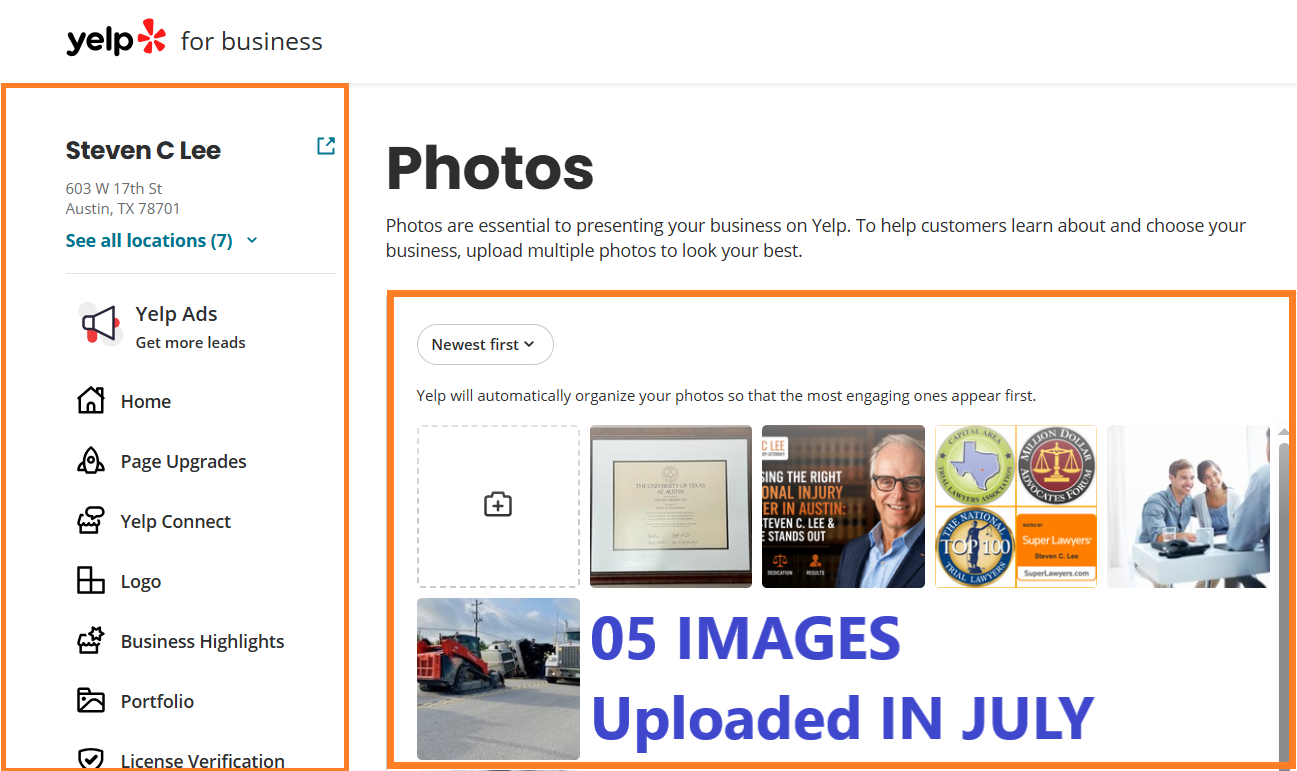Open the framed University of Texas diploma photo
Screen dimensions: 1297x771
[x=671, y=506]
